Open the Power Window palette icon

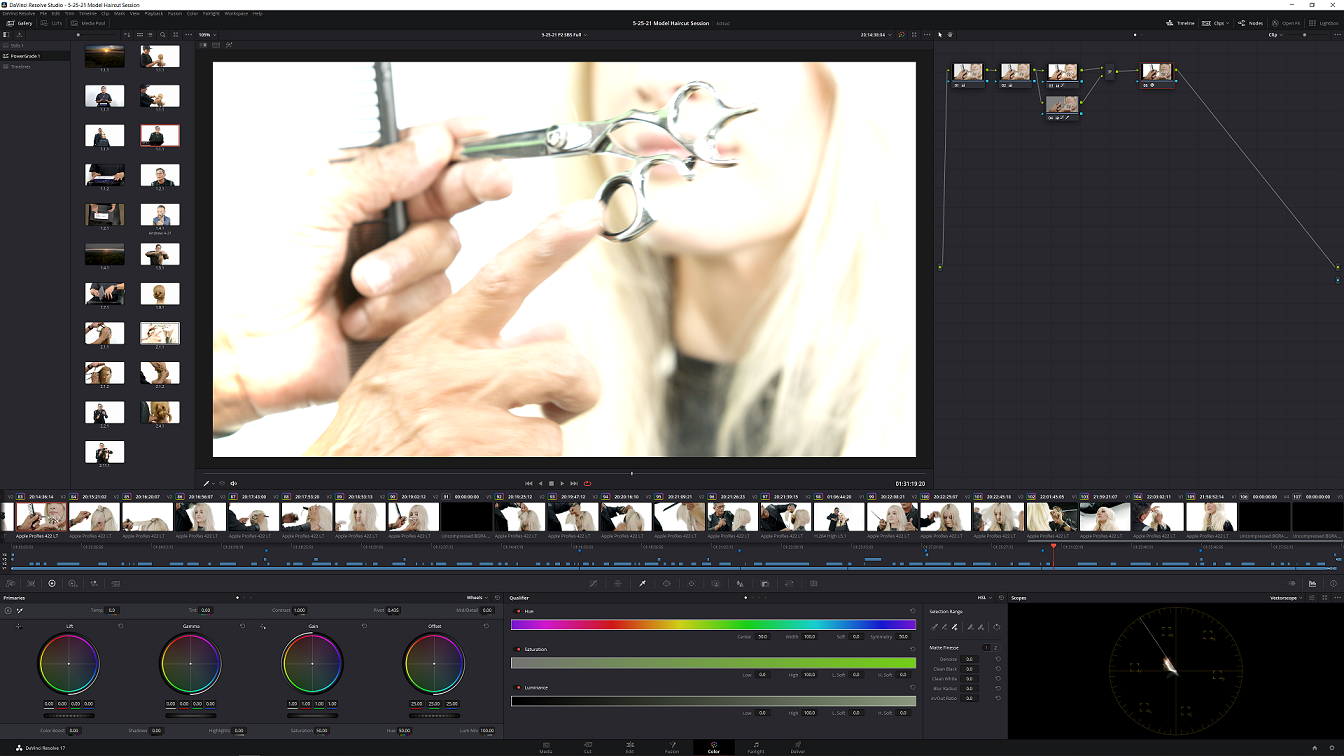(x=666, y=583)
